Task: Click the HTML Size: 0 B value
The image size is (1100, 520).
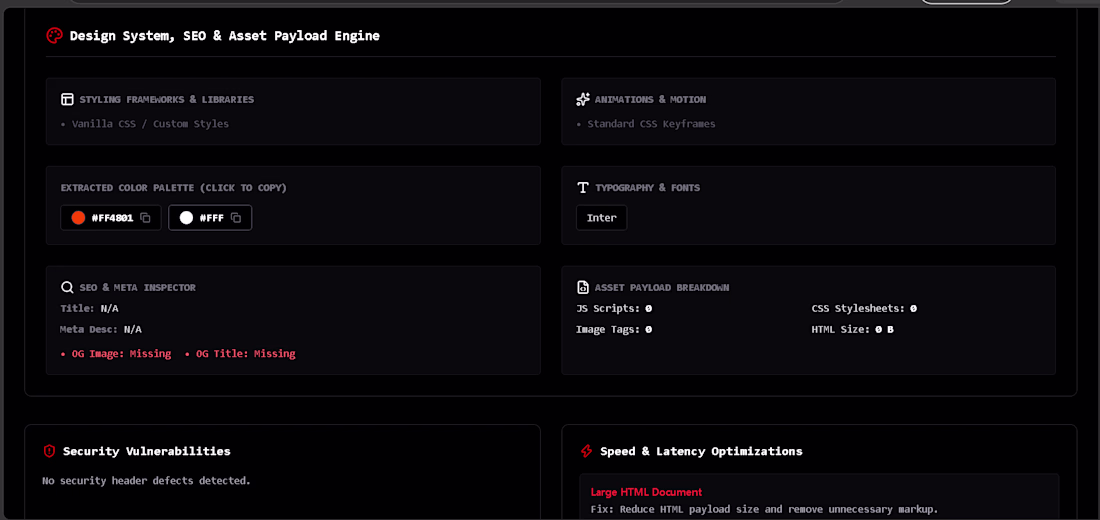Action: [852, 328]
